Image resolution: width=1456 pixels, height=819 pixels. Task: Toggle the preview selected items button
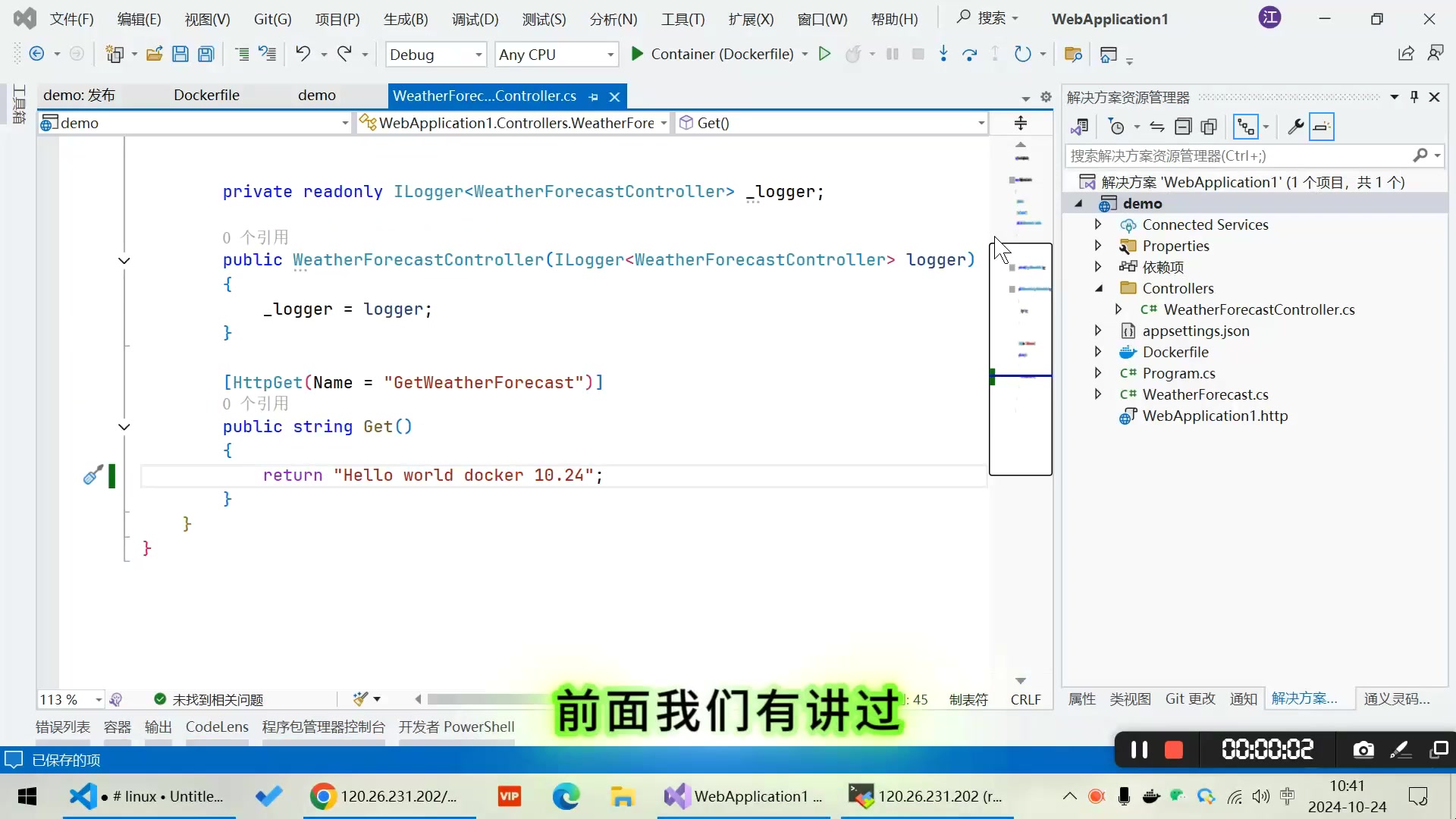(1321, 127)
